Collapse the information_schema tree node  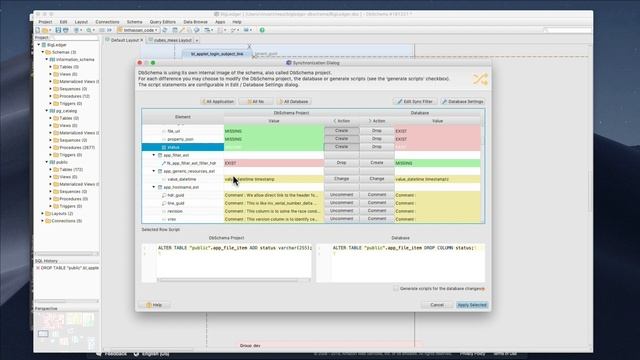click(47, 60)
